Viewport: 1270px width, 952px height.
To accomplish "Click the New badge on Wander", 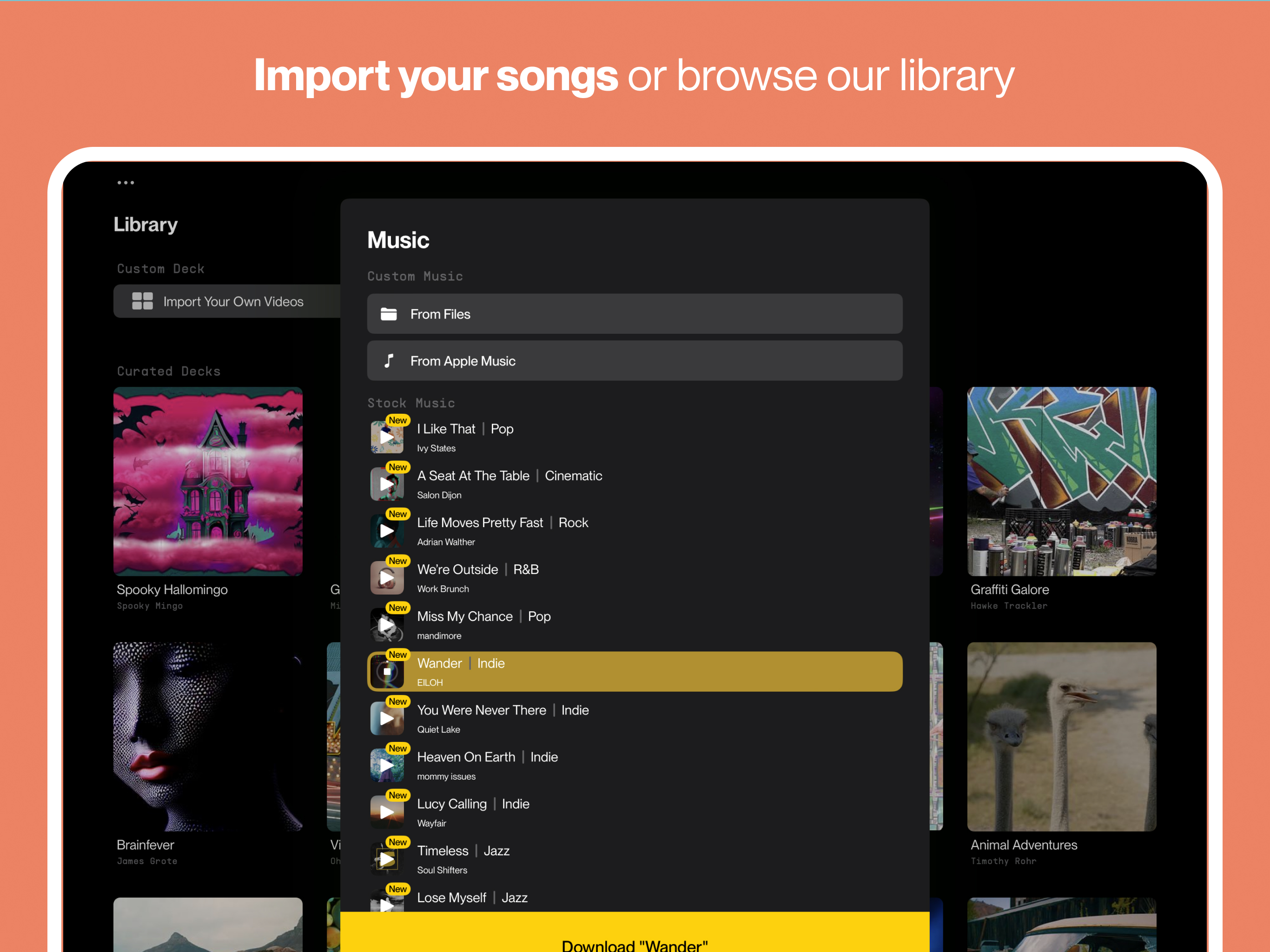I will tap(398, 654).
